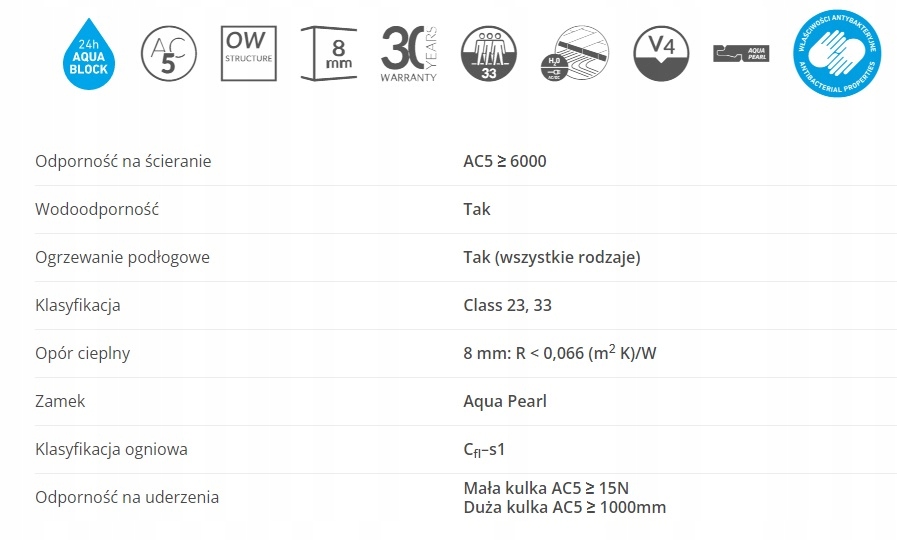This screenshot has width=897, height=540.
Task: Select the OW Structure square icon
Action: [x=248, y=54]
